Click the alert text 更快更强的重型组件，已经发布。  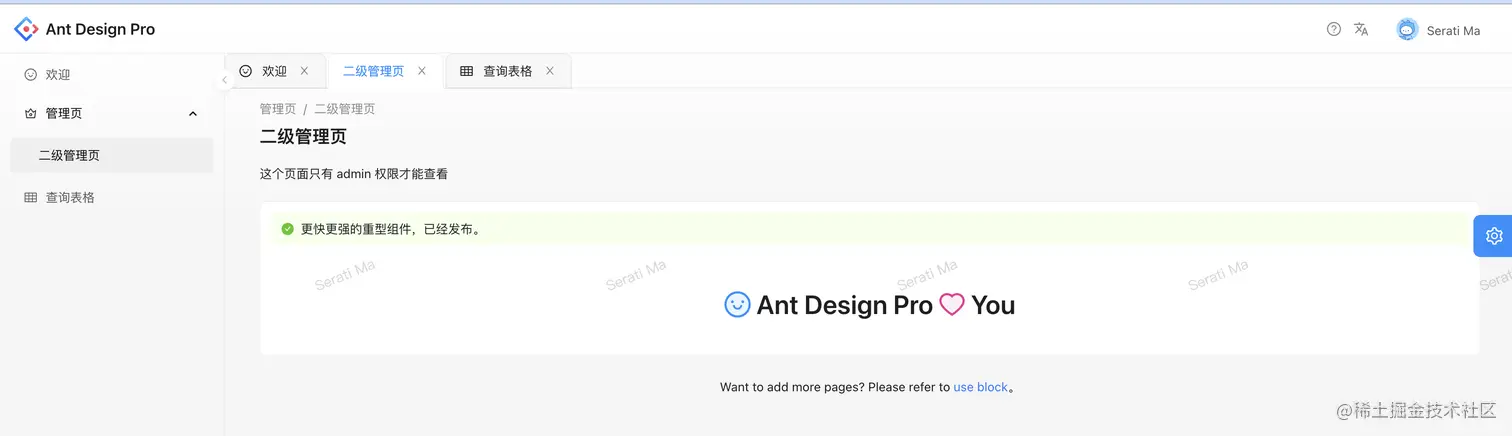tap(391, 229)
